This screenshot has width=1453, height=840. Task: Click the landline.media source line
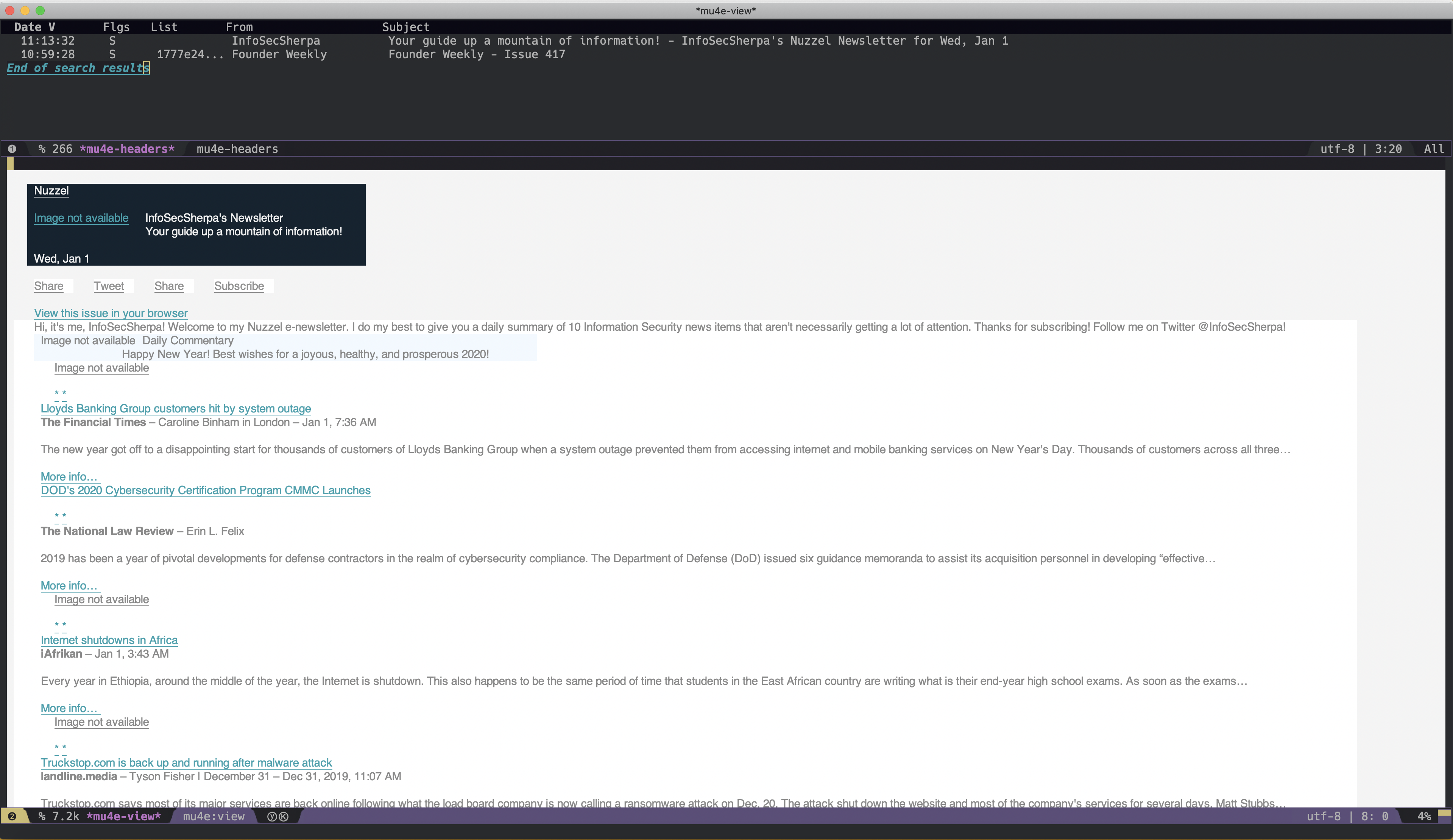pos(221,776)
